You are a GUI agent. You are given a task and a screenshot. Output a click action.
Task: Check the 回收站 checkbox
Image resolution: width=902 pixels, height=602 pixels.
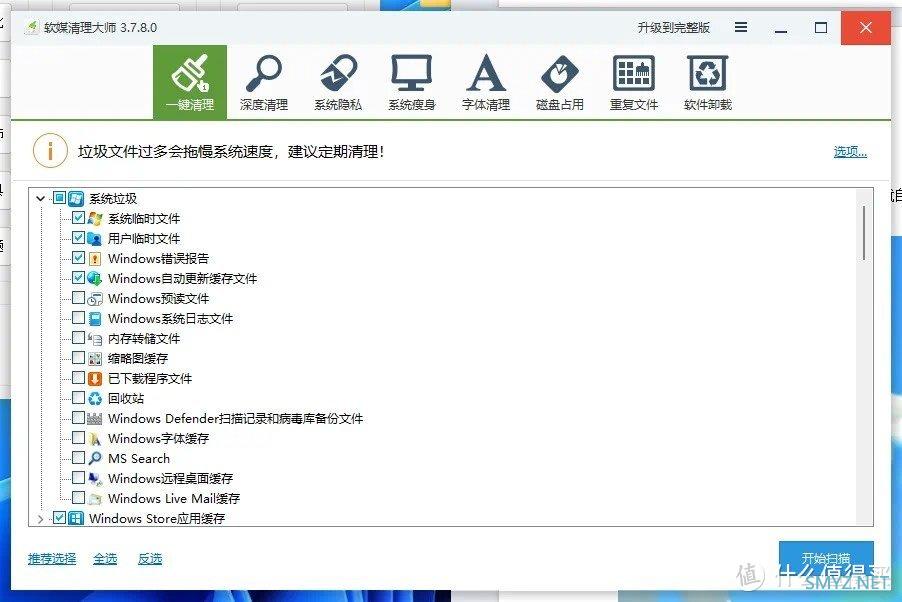coord(78,397)
